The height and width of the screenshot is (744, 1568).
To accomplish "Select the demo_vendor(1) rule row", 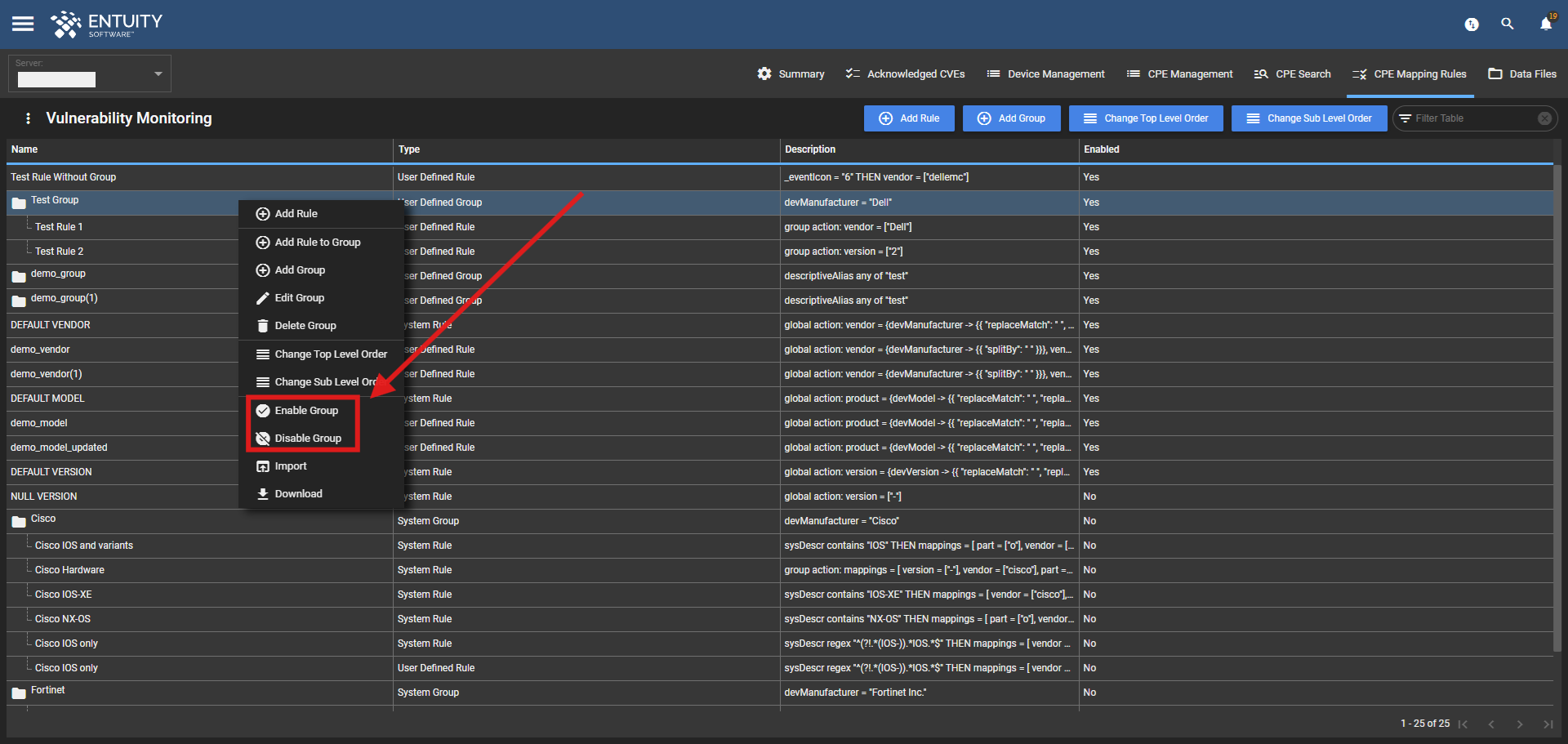I will 780,374.
